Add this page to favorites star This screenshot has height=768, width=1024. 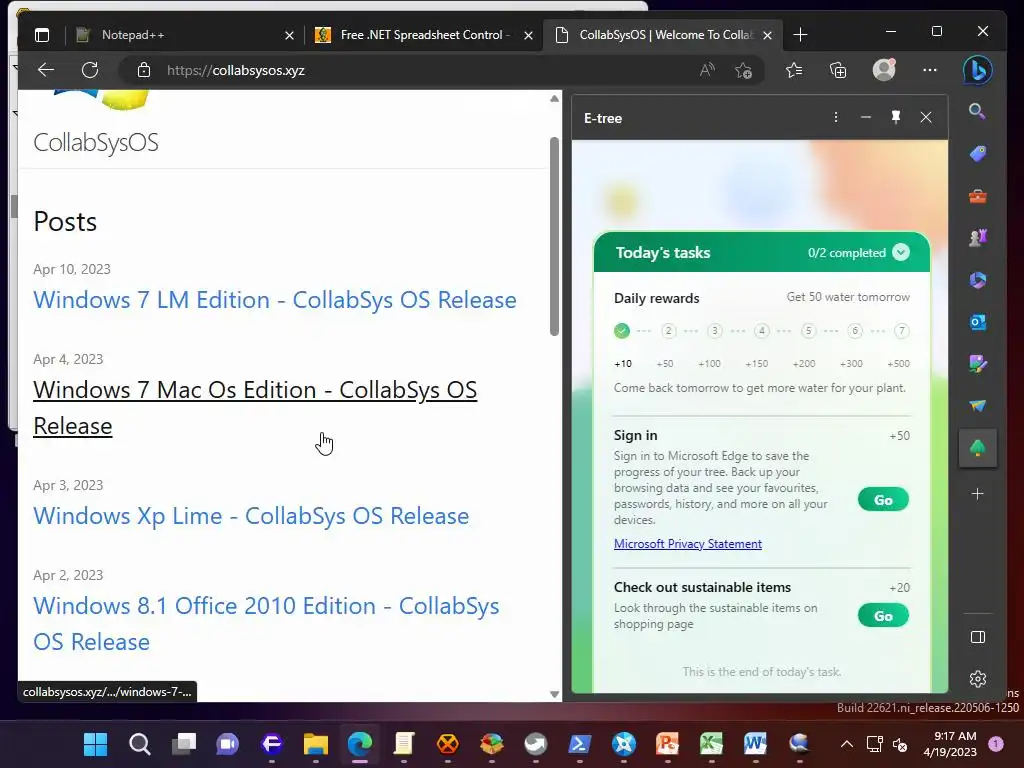[x=743, y=70]
